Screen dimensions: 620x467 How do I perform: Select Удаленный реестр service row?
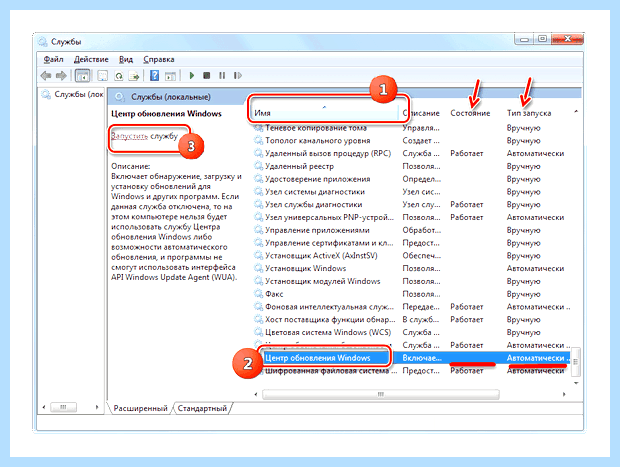[x=411, y=166]
